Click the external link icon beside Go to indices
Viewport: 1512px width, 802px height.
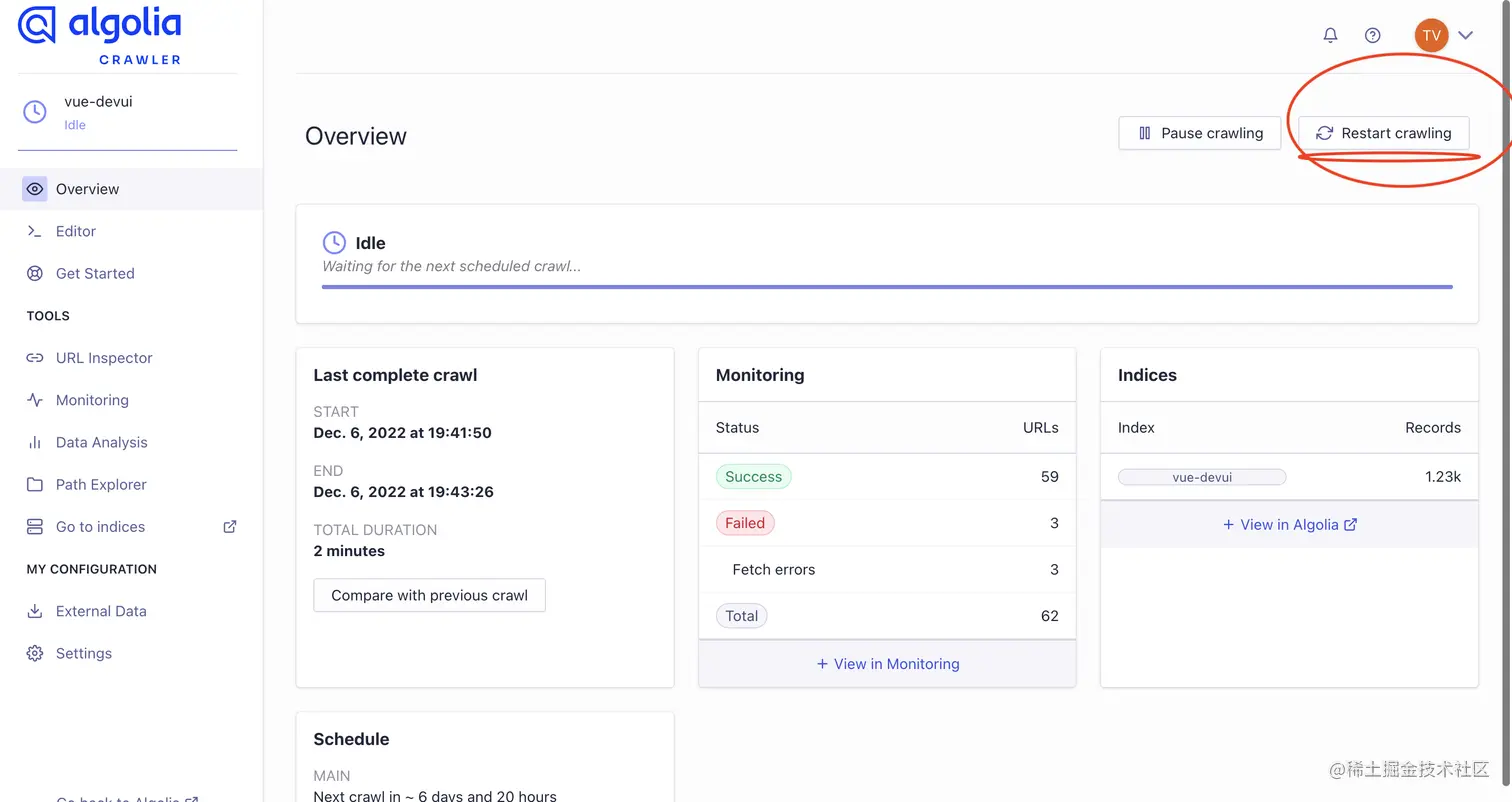tap(229, 527)
